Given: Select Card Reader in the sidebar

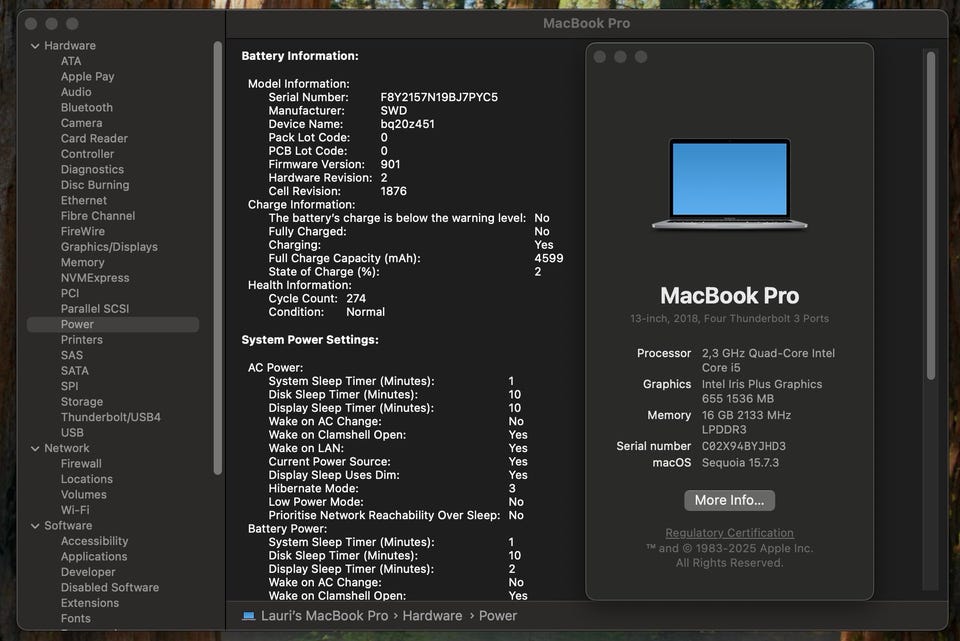Looking at the screenshot, I should pyautogui.click(x=94, y=138).
